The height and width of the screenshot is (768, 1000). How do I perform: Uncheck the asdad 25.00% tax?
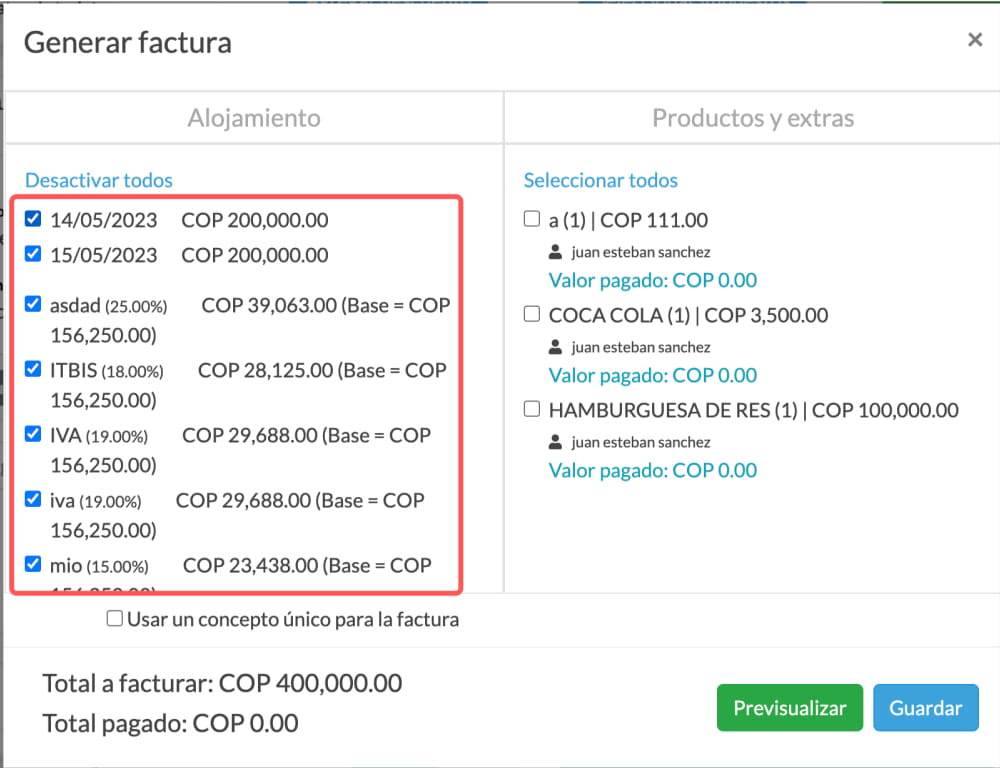point(33,304)
